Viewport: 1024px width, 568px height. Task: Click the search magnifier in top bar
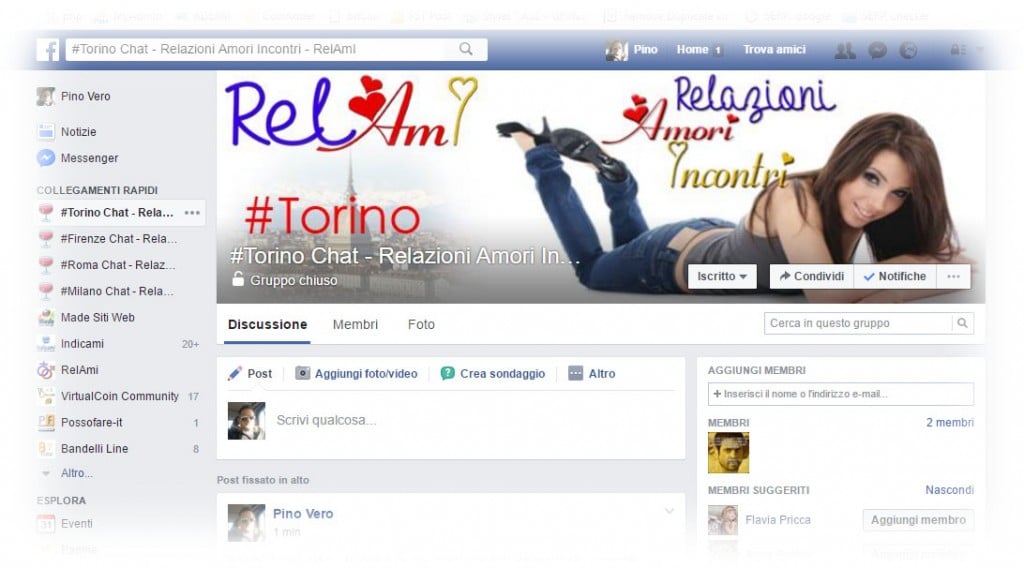coord(466,49)
